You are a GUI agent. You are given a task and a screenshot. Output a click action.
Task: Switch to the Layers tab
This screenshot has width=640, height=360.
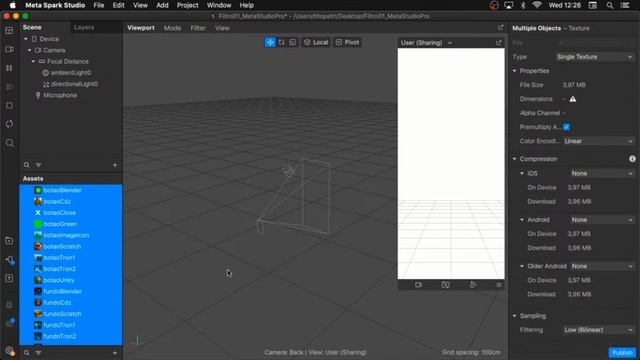pyautogui.click(x=84, y=27)
